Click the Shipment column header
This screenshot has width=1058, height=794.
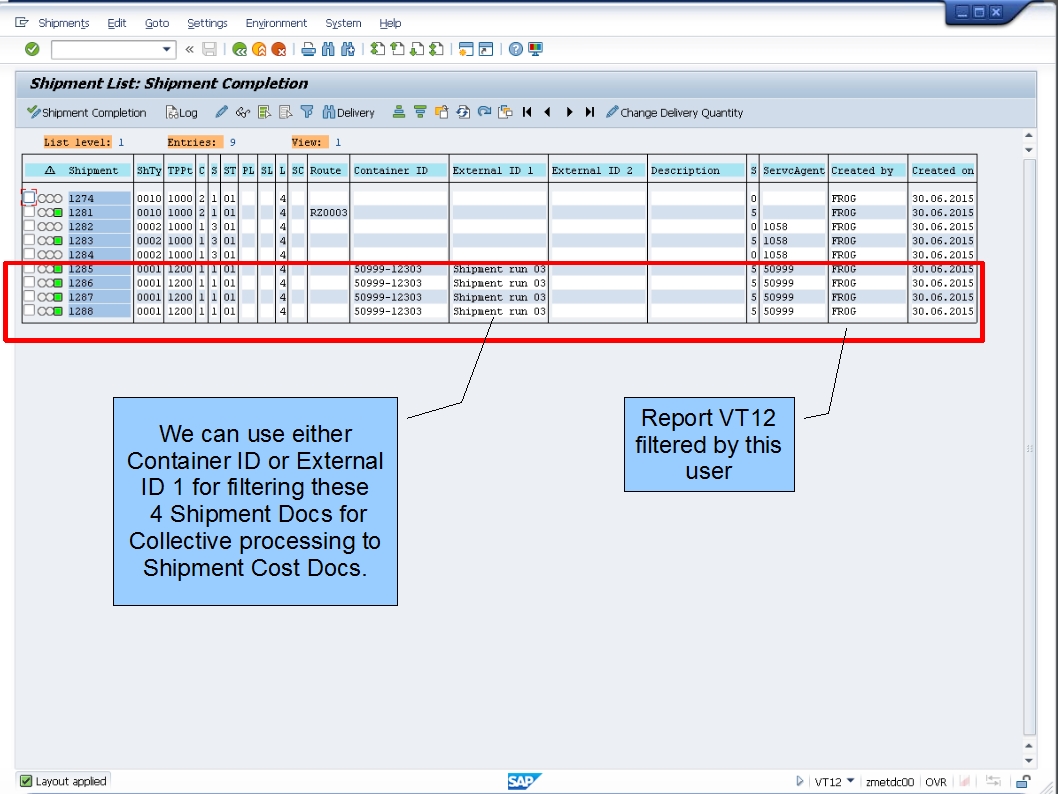92,171
